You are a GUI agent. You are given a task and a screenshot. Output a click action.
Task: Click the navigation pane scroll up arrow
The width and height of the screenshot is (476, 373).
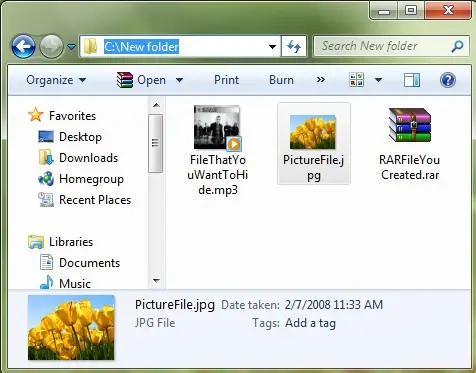[x=156, y=105]
